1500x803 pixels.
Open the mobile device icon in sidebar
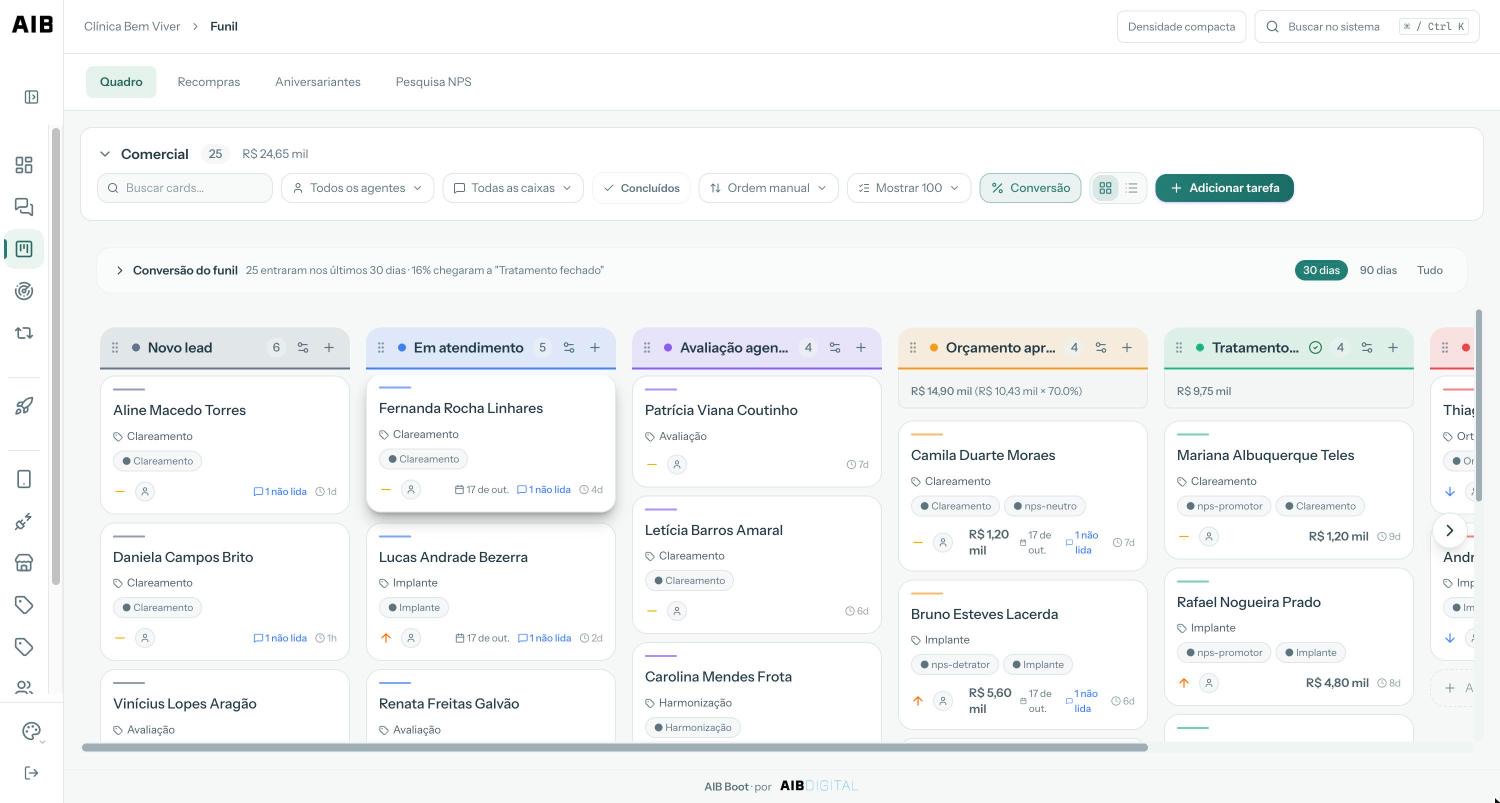tap(24, 479)
